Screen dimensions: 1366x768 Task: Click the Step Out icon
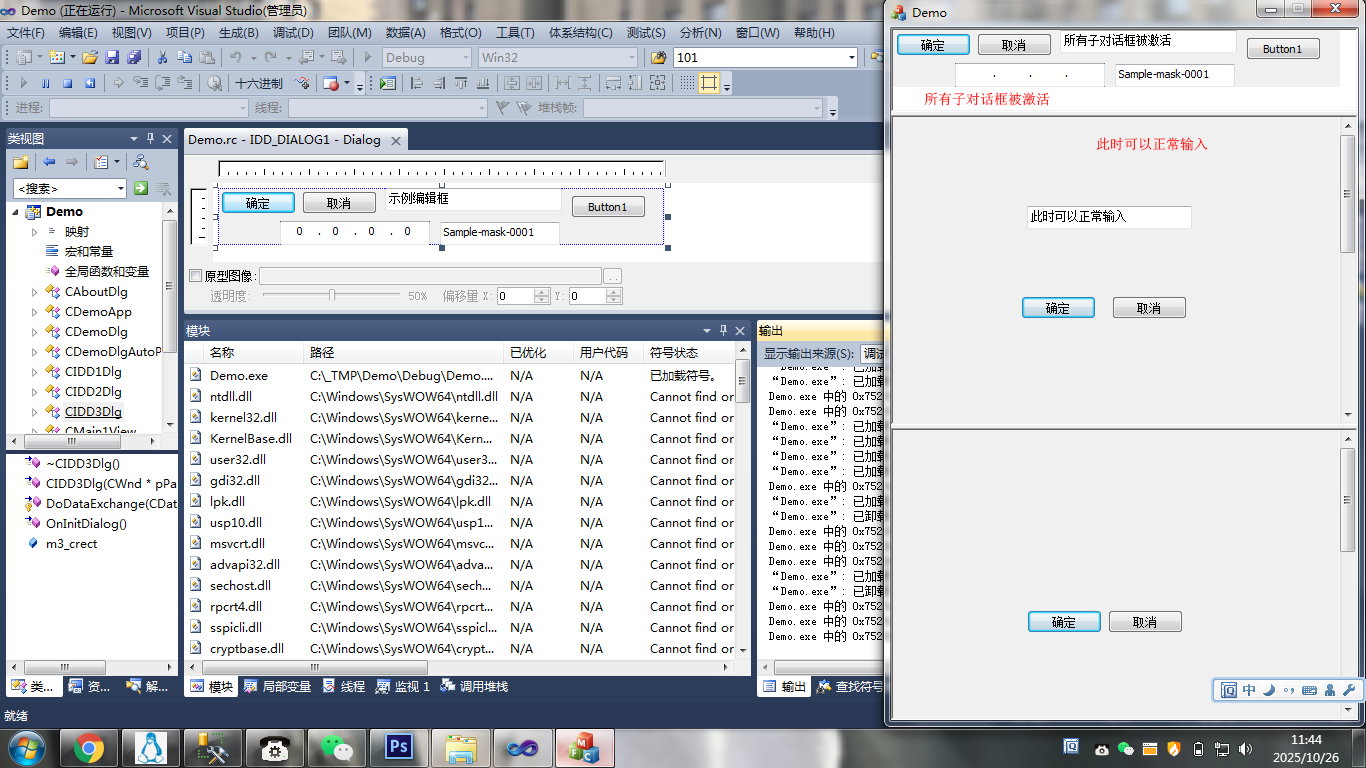pos(184,83)
